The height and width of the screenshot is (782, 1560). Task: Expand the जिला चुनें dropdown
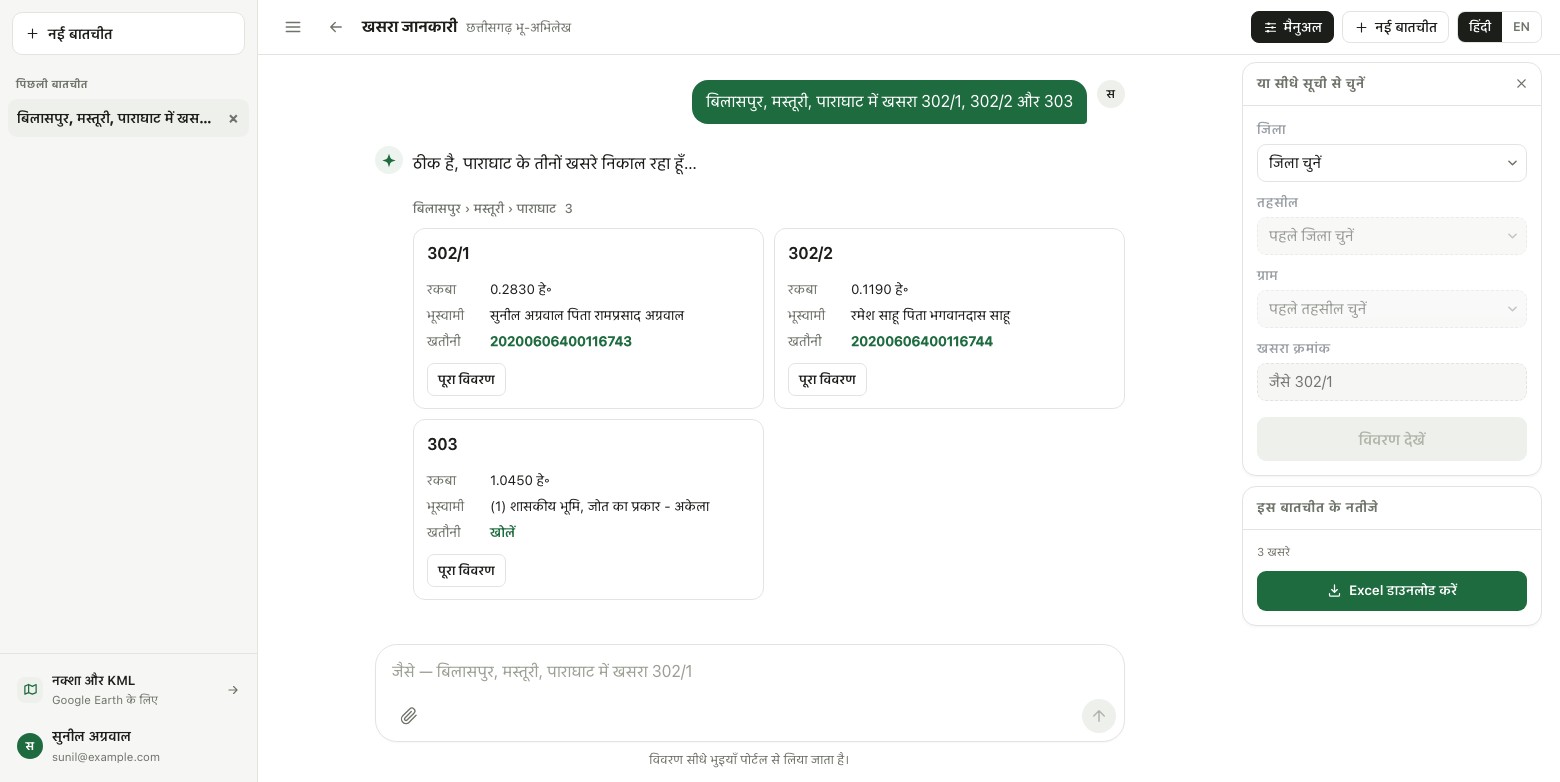[1391, 163]
